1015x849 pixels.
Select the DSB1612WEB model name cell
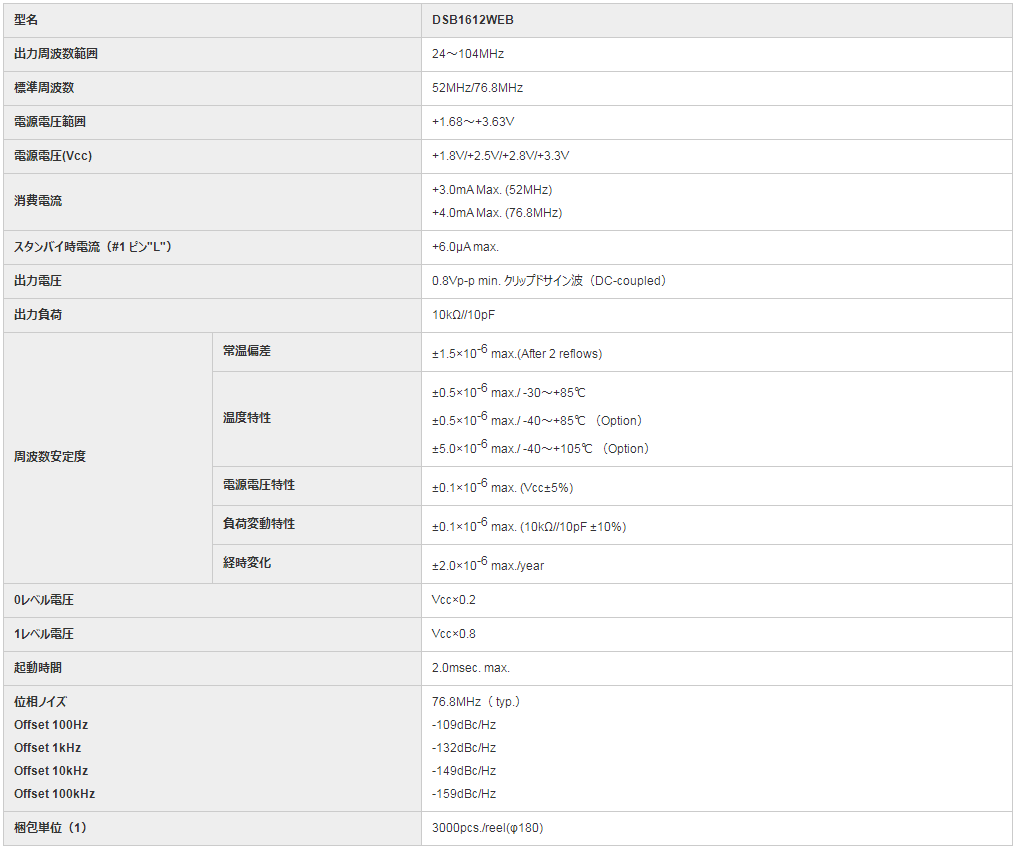click(470, 18)
